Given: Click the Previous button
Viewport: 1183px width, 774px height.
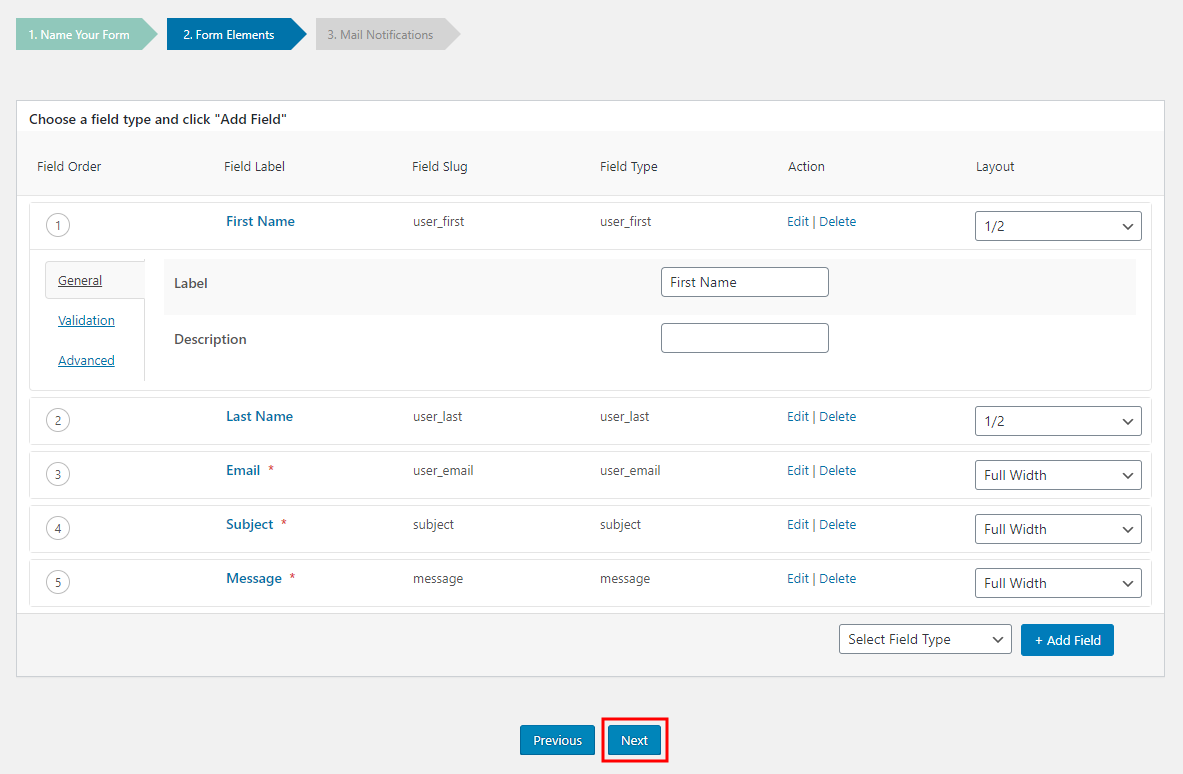Looking at the screenshot, I should (557, 740).
